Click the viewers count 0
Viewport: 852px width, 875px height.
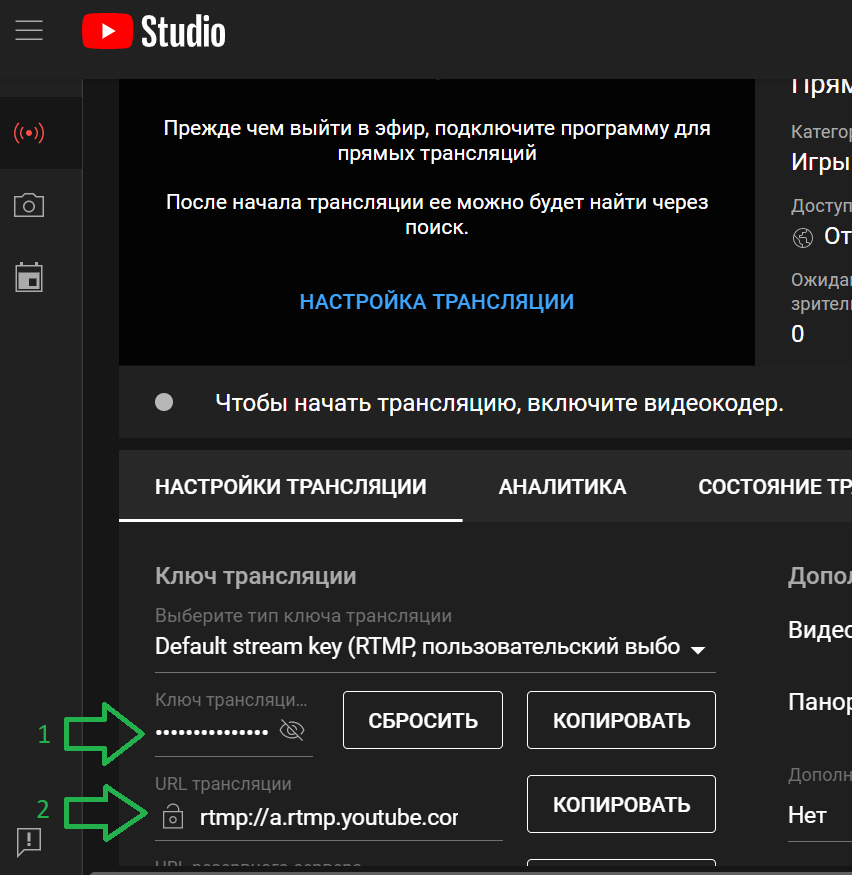tap(798, 334)
